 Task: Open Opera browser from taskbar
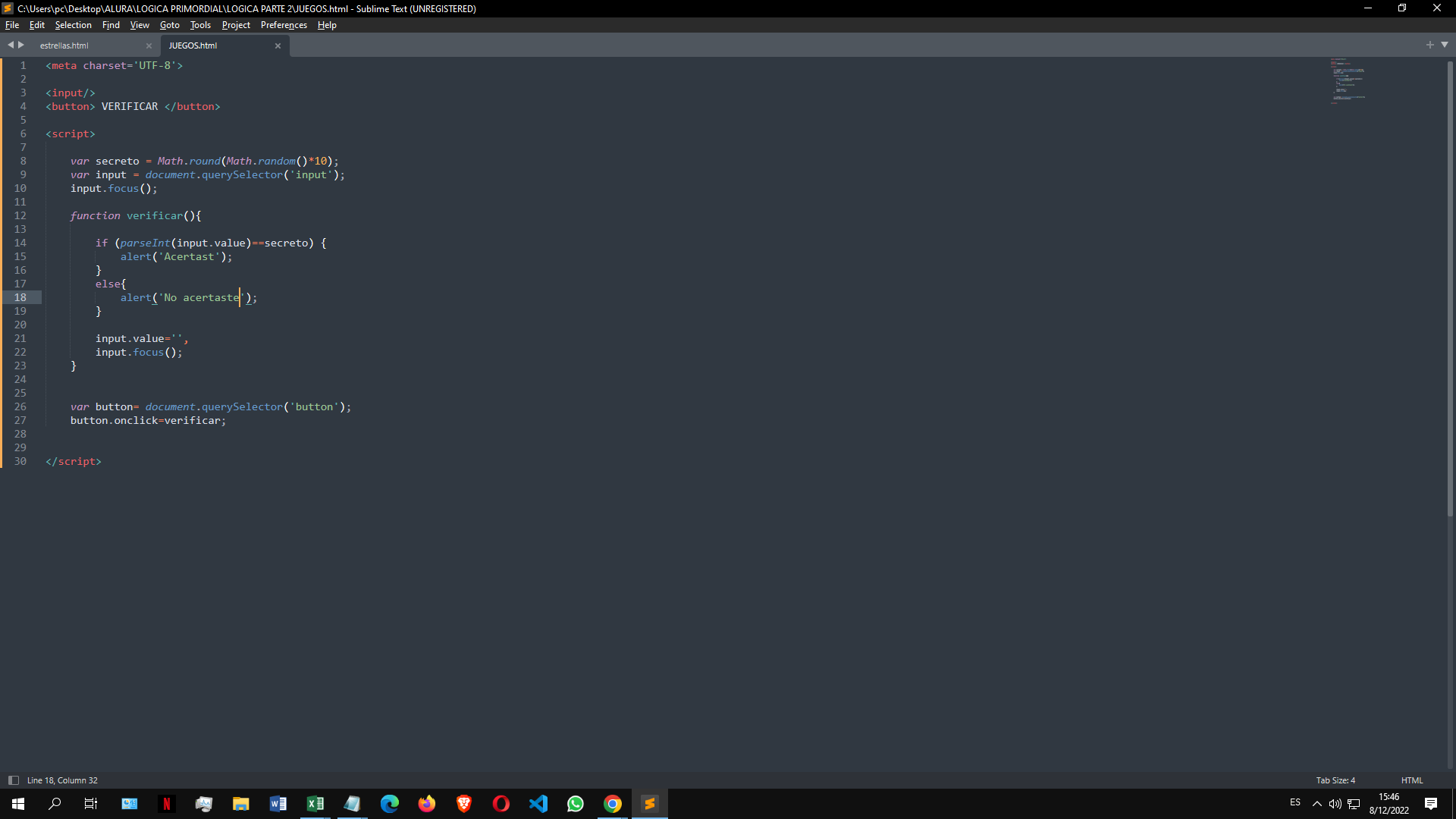pyautogui.click(x=500, y=804)
